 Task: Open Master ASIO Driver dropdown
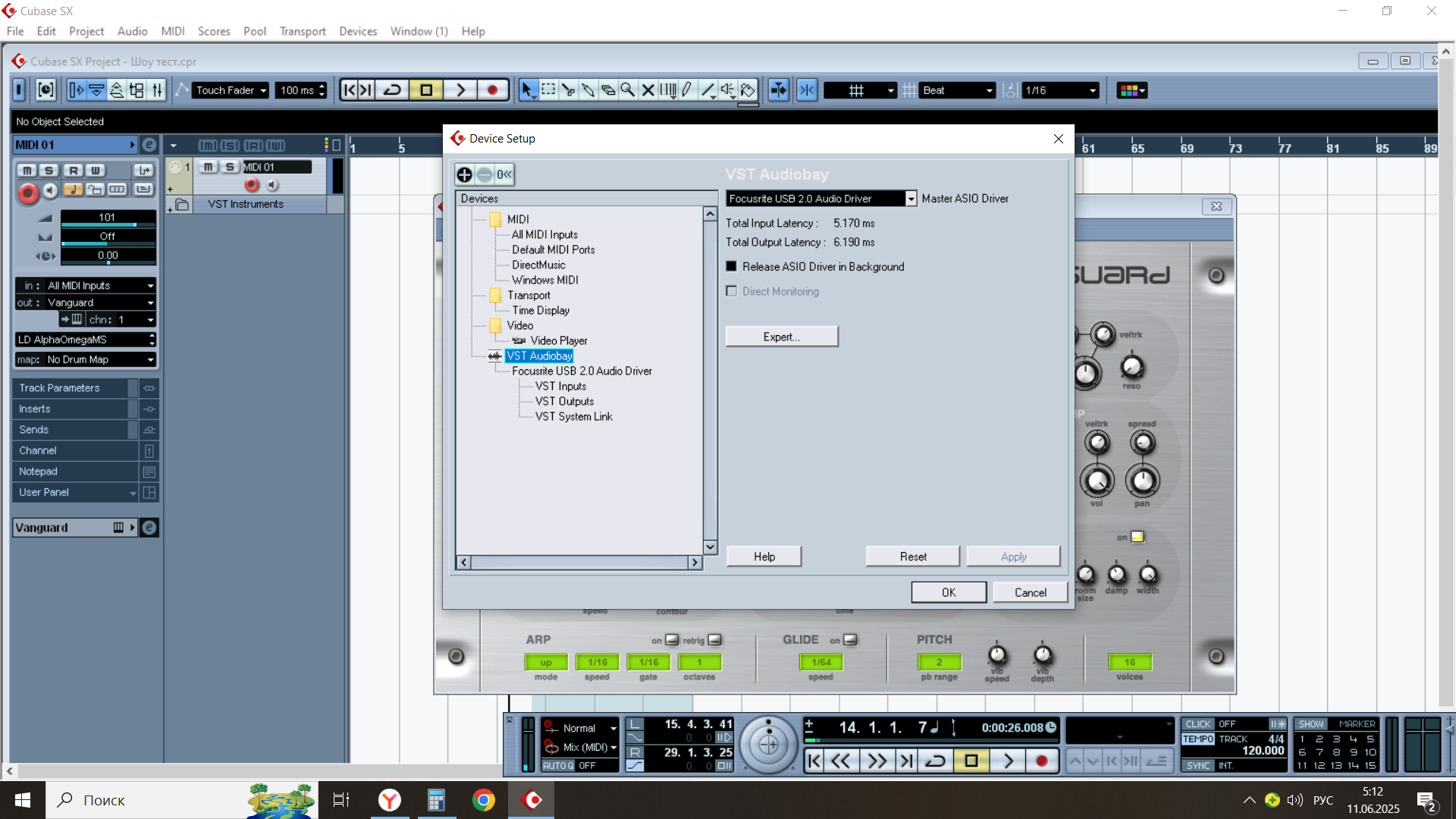point(912,199)
